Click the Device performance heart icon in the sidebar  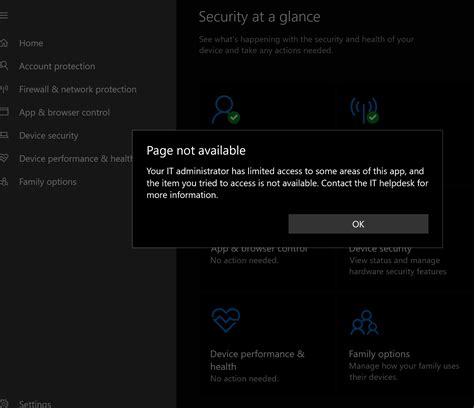(4, 158)
